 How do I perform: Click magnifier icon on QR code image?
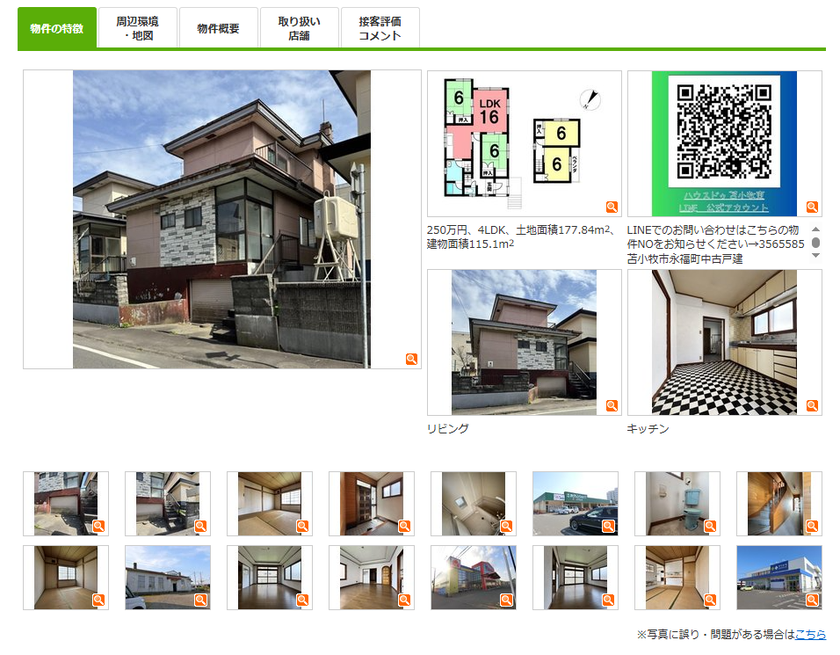click(812, 207)
